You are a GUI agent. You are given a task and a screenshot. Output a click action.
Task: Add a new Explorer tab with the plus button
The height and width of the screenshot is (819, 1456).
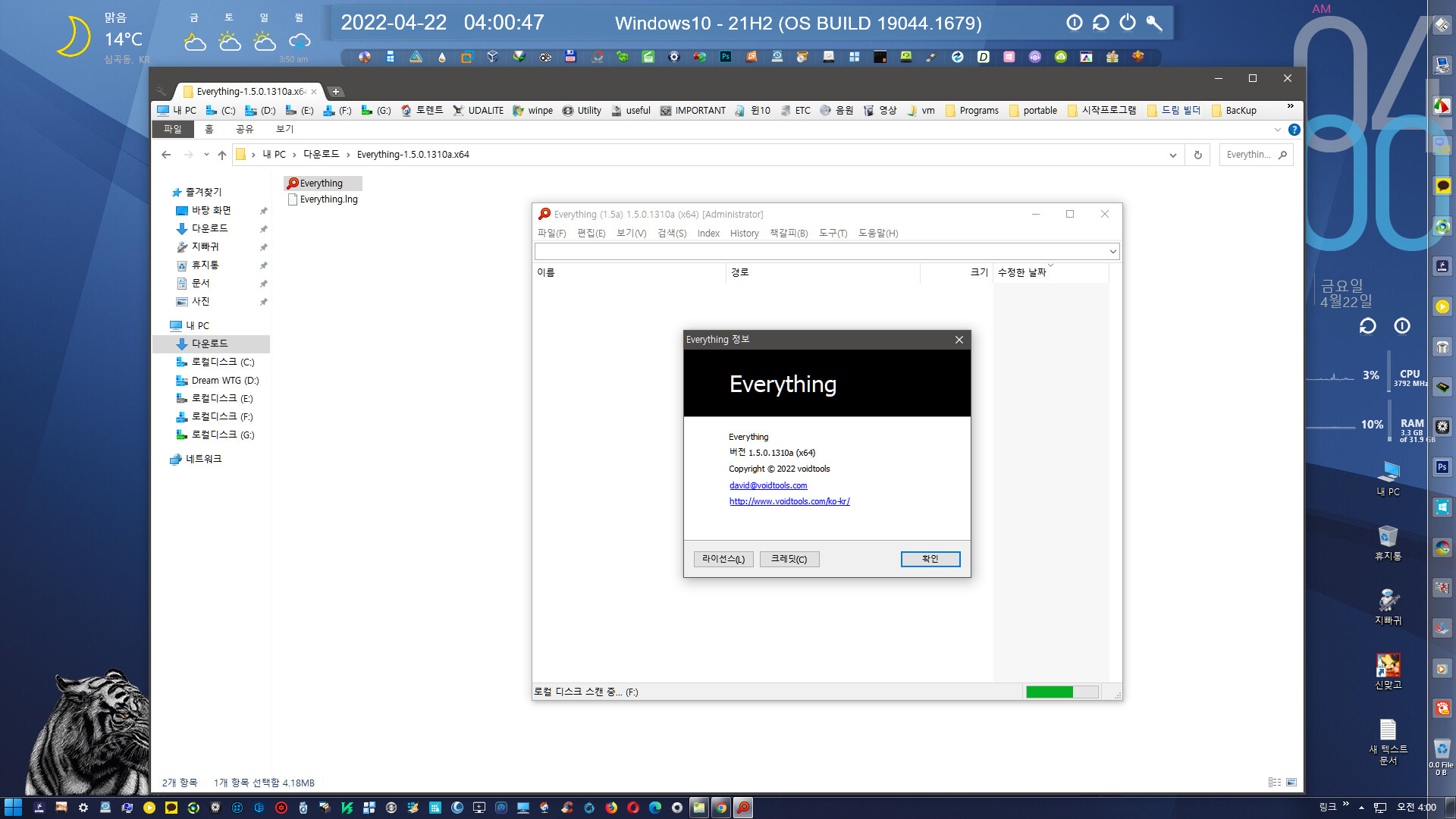point(336,92)
